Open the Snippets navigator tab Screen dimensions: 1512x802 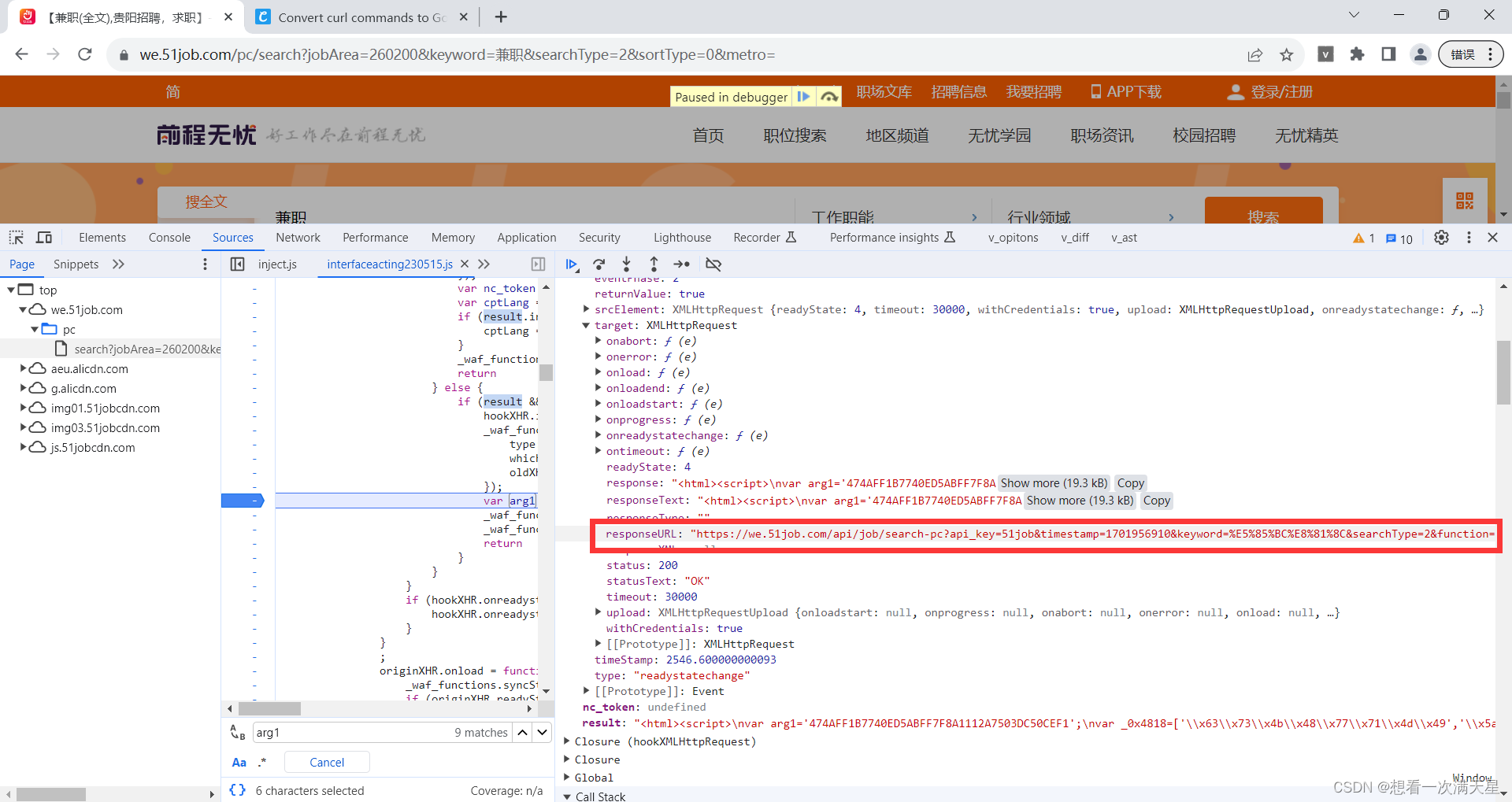[x=76, y=264]
